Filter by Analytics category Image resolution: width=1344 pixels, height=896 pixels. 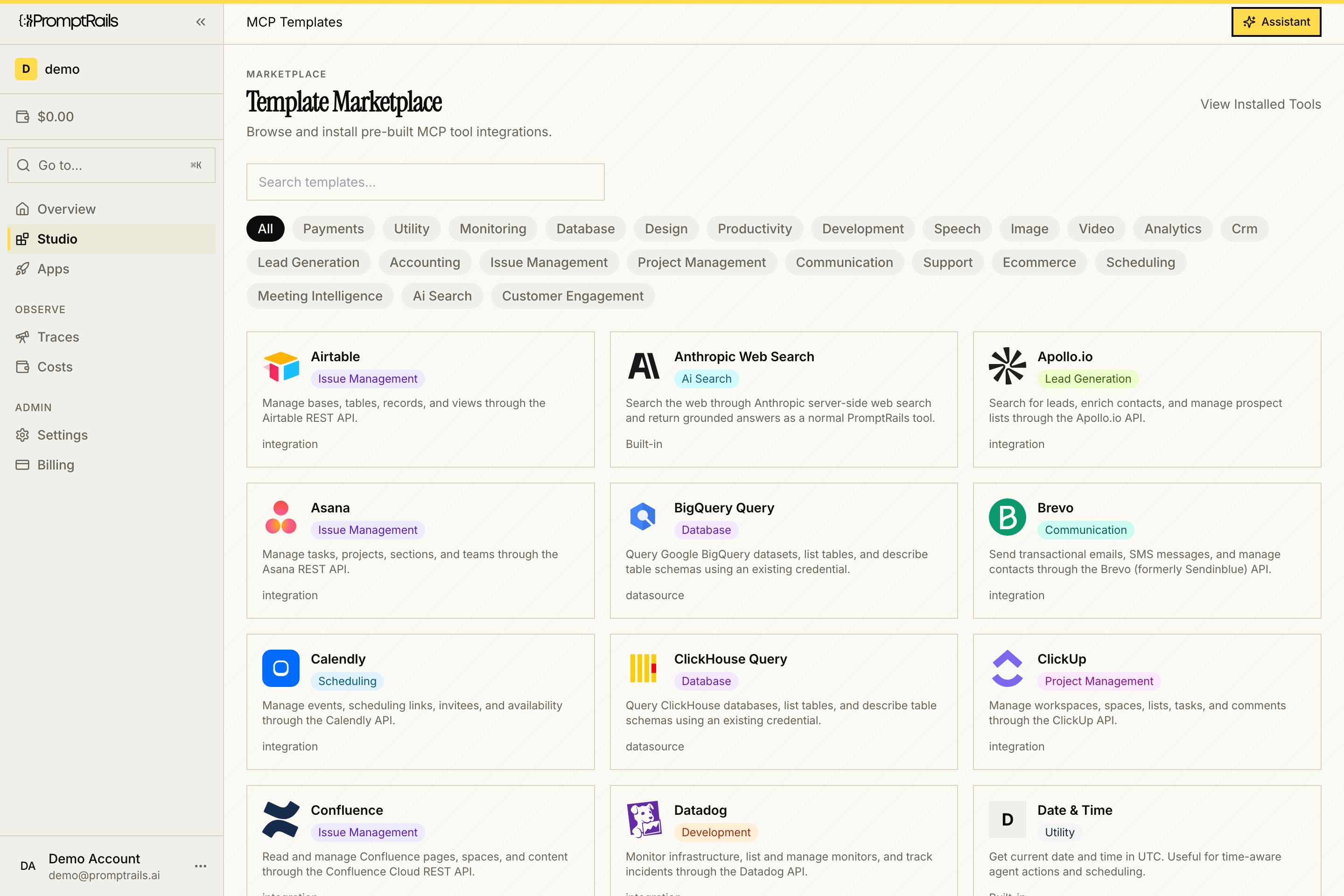coord(1173,229)
